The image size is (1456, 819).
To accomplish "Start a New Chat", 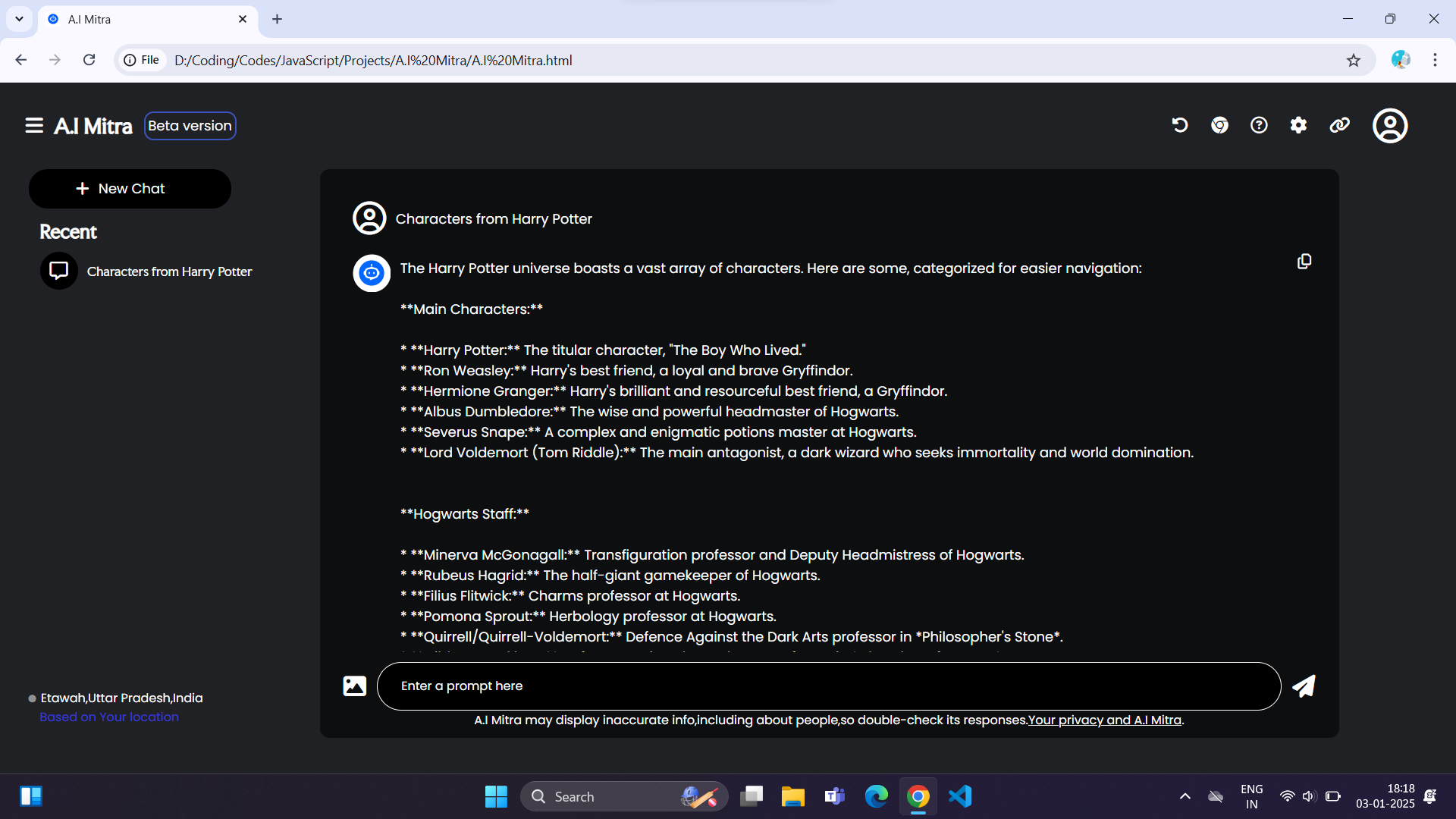I will pyautogui.click(x=130, y=189).
